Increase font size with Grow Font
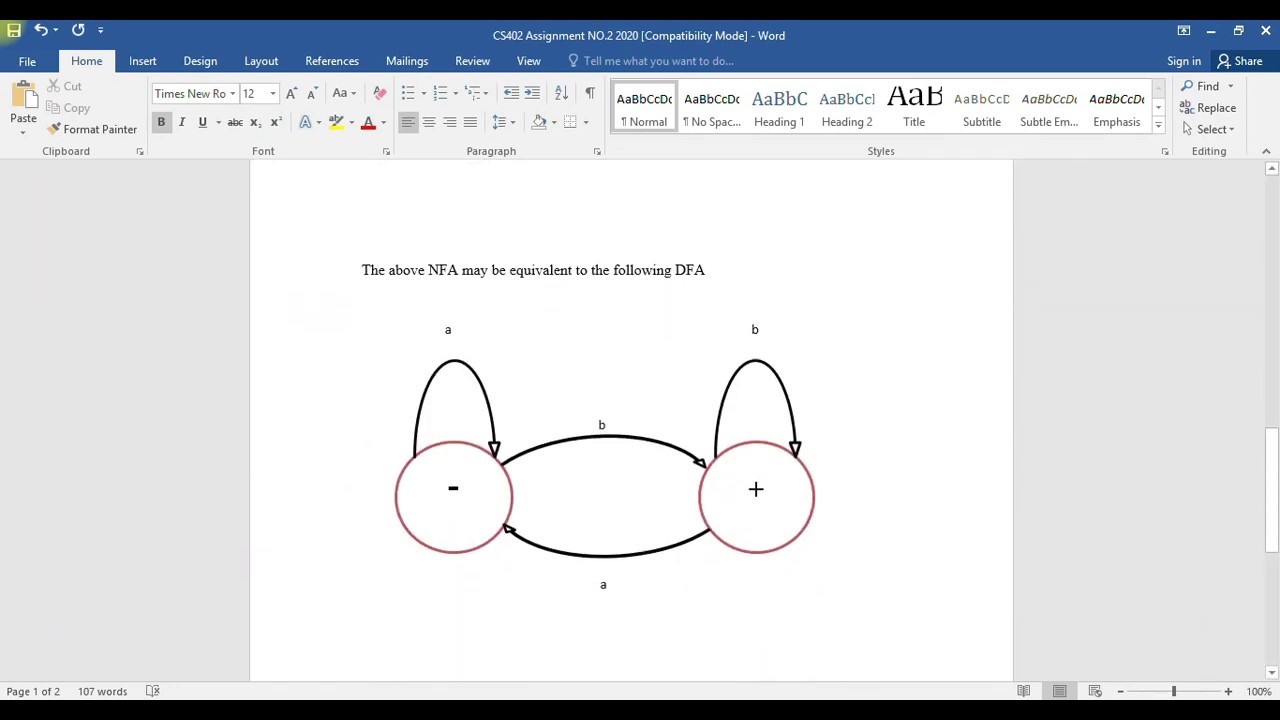Viewport: 1280px width, 720px height. 291,93
